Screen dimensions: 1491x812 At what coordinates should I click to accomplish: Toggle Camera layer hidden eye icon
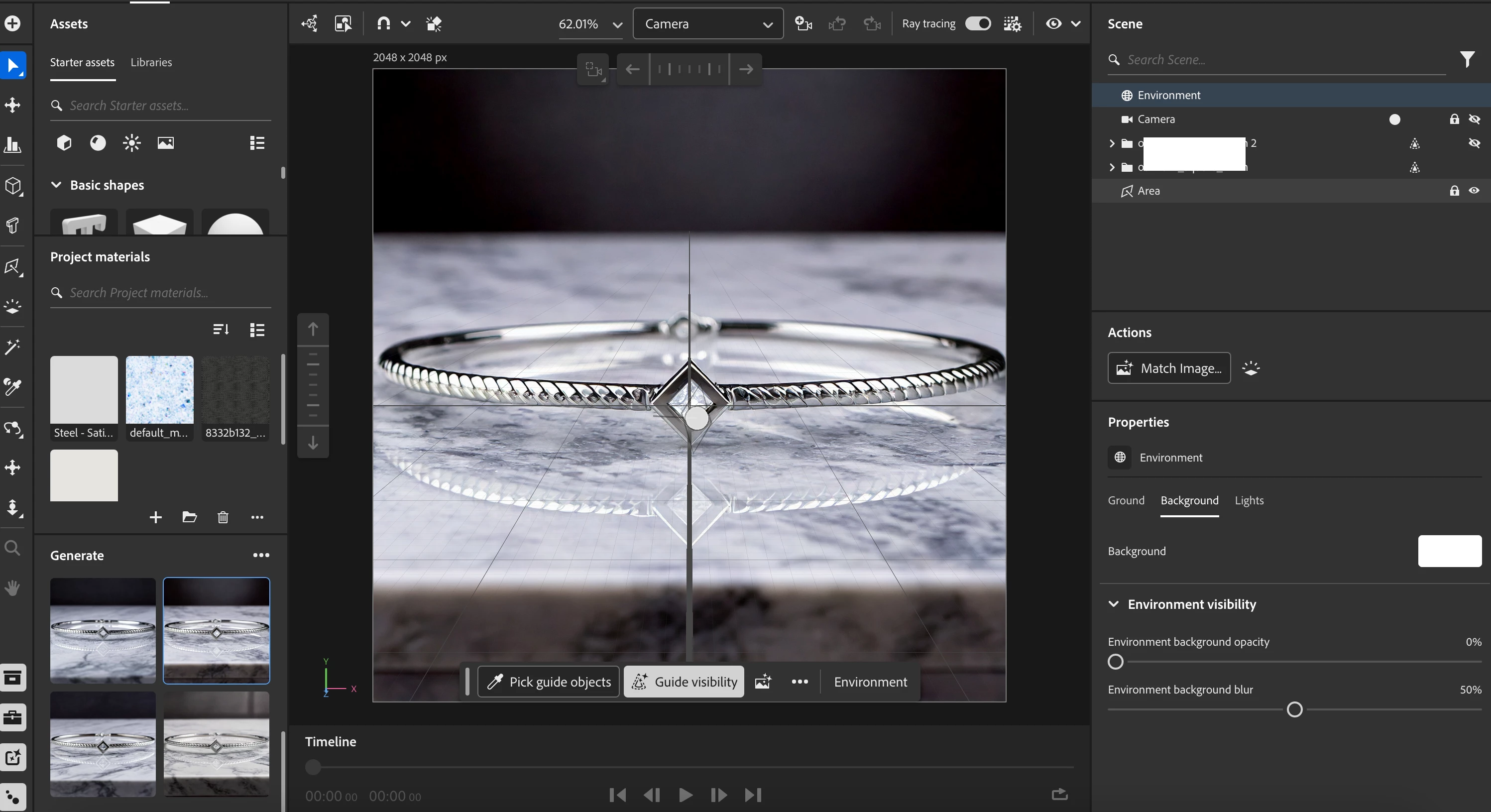1474,119
